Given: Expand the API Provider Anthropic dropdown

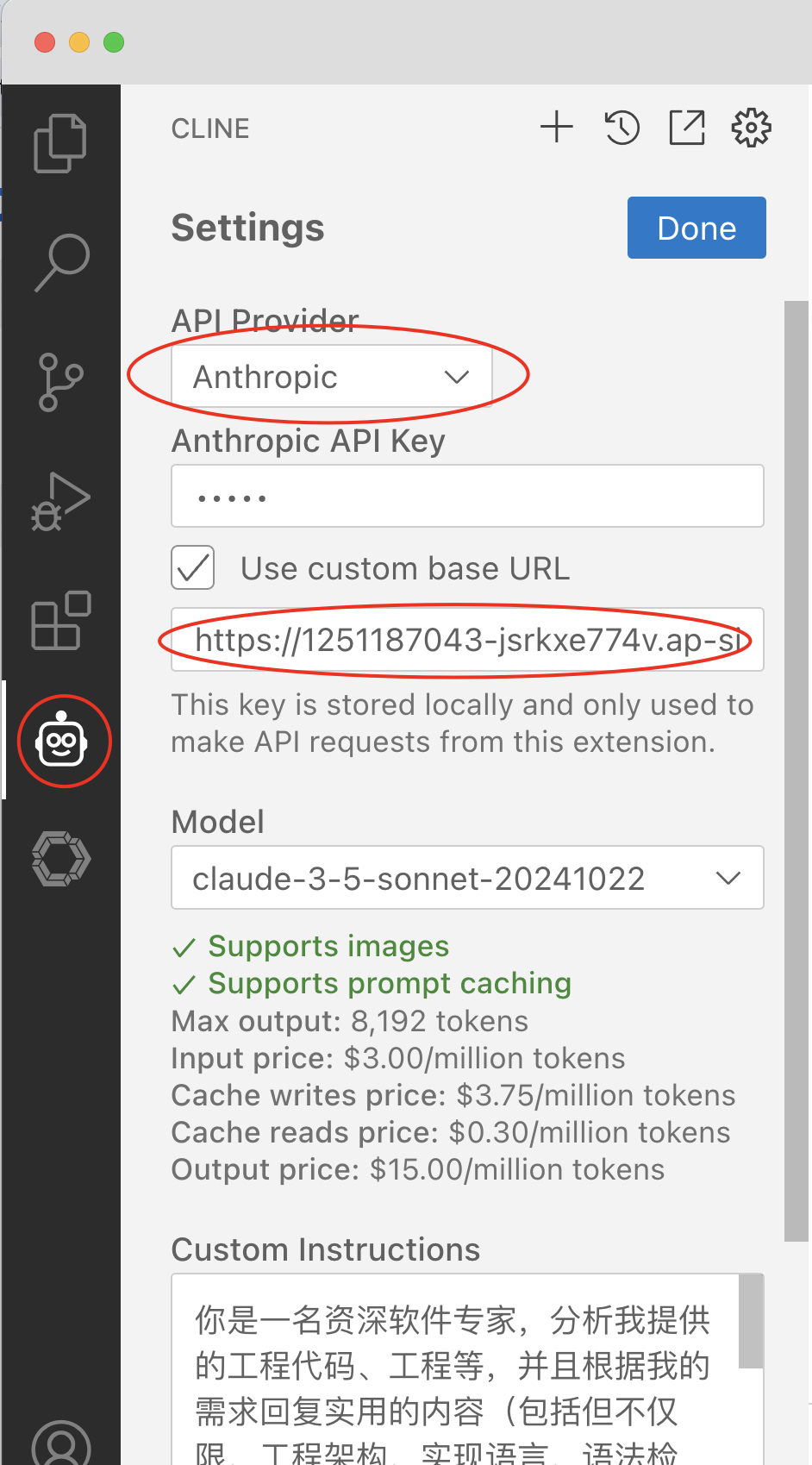Looking at the screenshot, I should pyautogui.click(x=332, y=376).
